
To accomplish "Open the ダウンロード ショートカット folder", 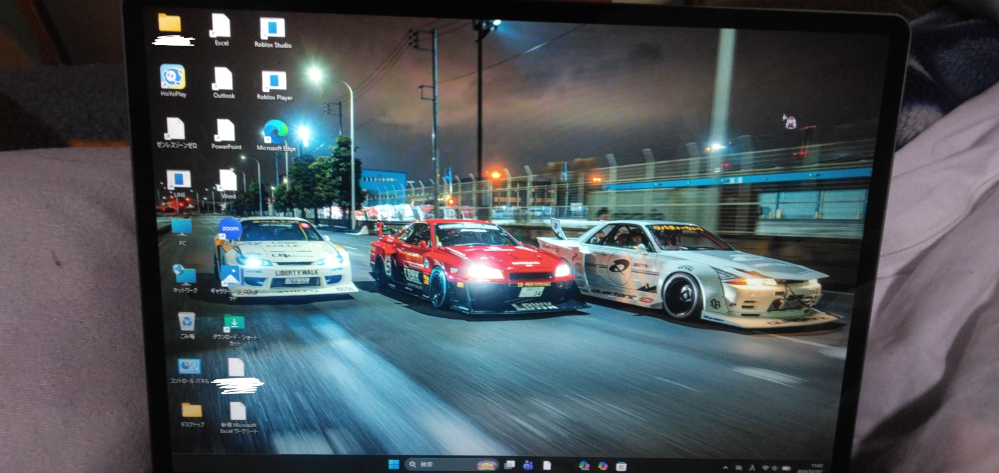I will pyautogui.click(x=234, y=330).
